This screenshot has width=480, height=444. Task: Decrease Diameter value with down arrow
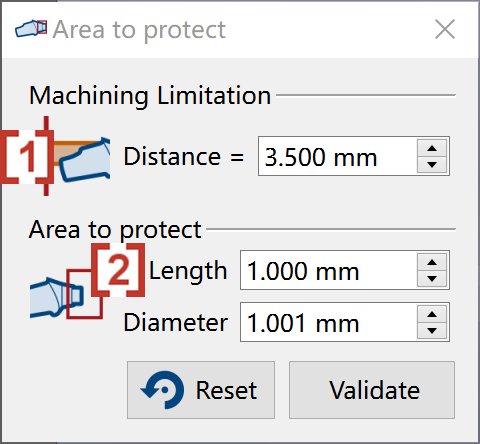click(x=432, y=330)
